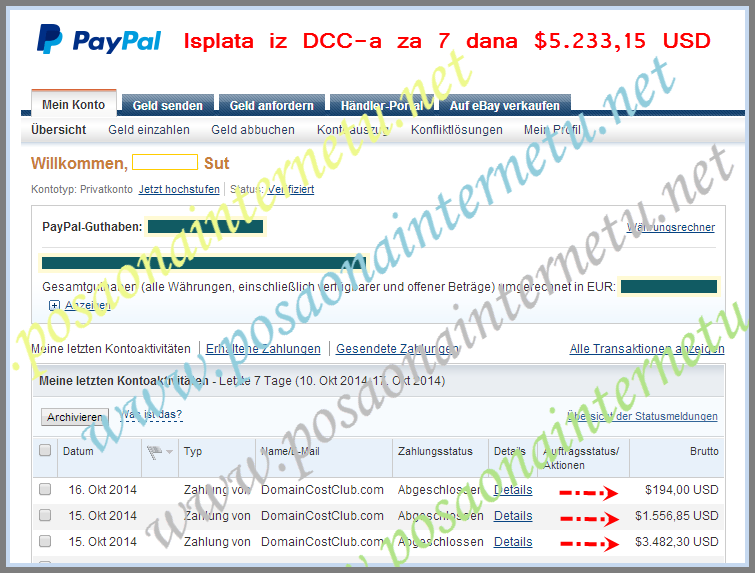Image resolution: width=755 pixels, height=573 pixels.
Task: Switch to the Geld senden tab
Action: (x=168, y=105)
